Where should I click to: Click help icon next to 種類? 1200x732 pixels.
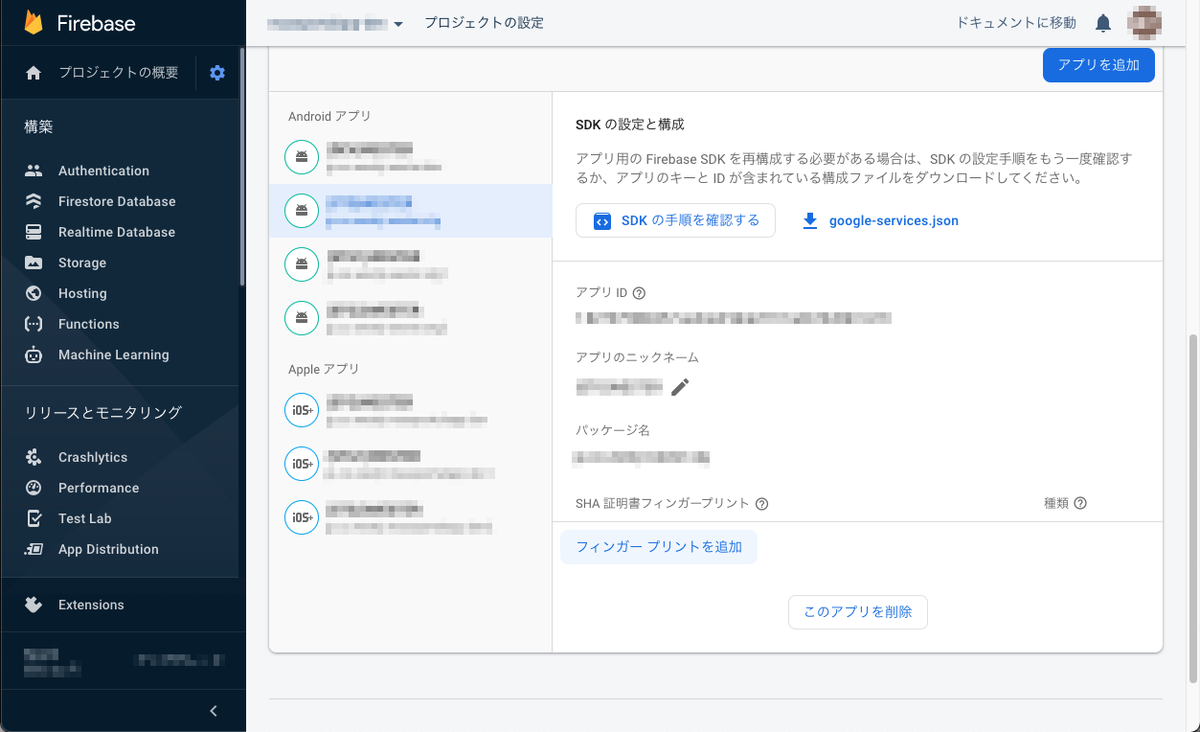click(x=1080, y=504)
